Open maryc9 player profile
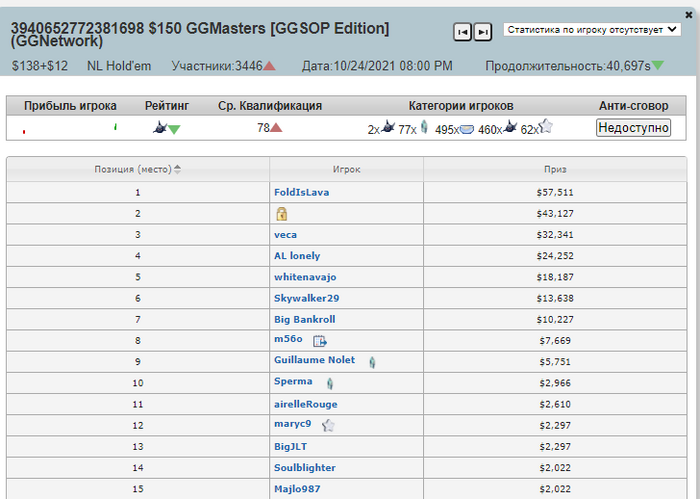700x499 pixels. coord(292,424)
